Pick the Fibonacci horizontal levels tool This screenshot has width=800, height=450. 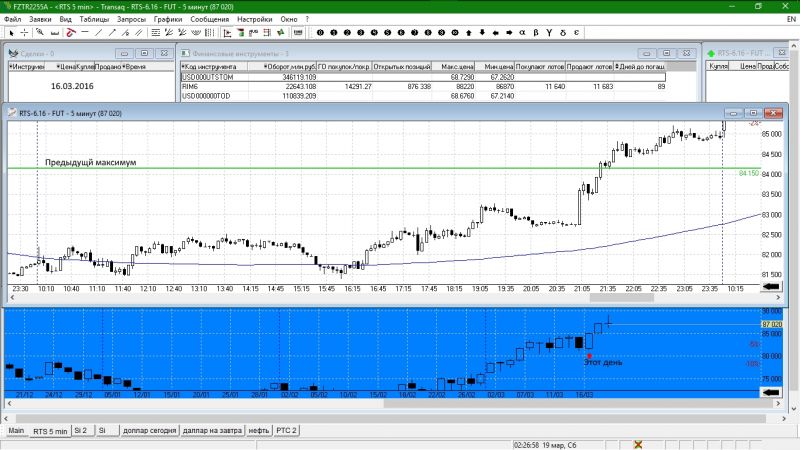pyautogui.click(x=156, y=33)
